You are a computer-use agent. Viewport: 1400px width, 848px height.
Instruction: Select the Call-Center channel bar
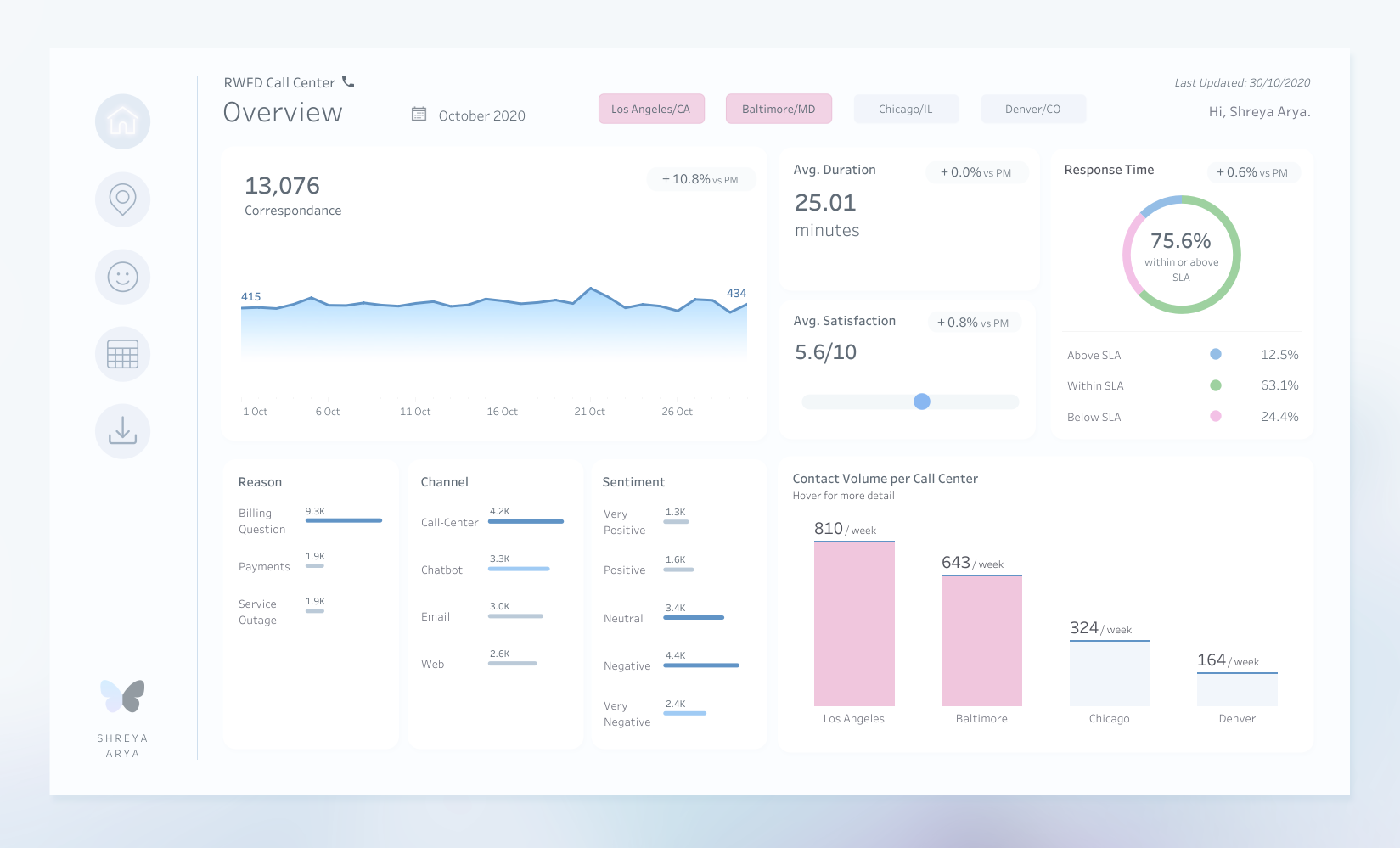coord(526,521)
